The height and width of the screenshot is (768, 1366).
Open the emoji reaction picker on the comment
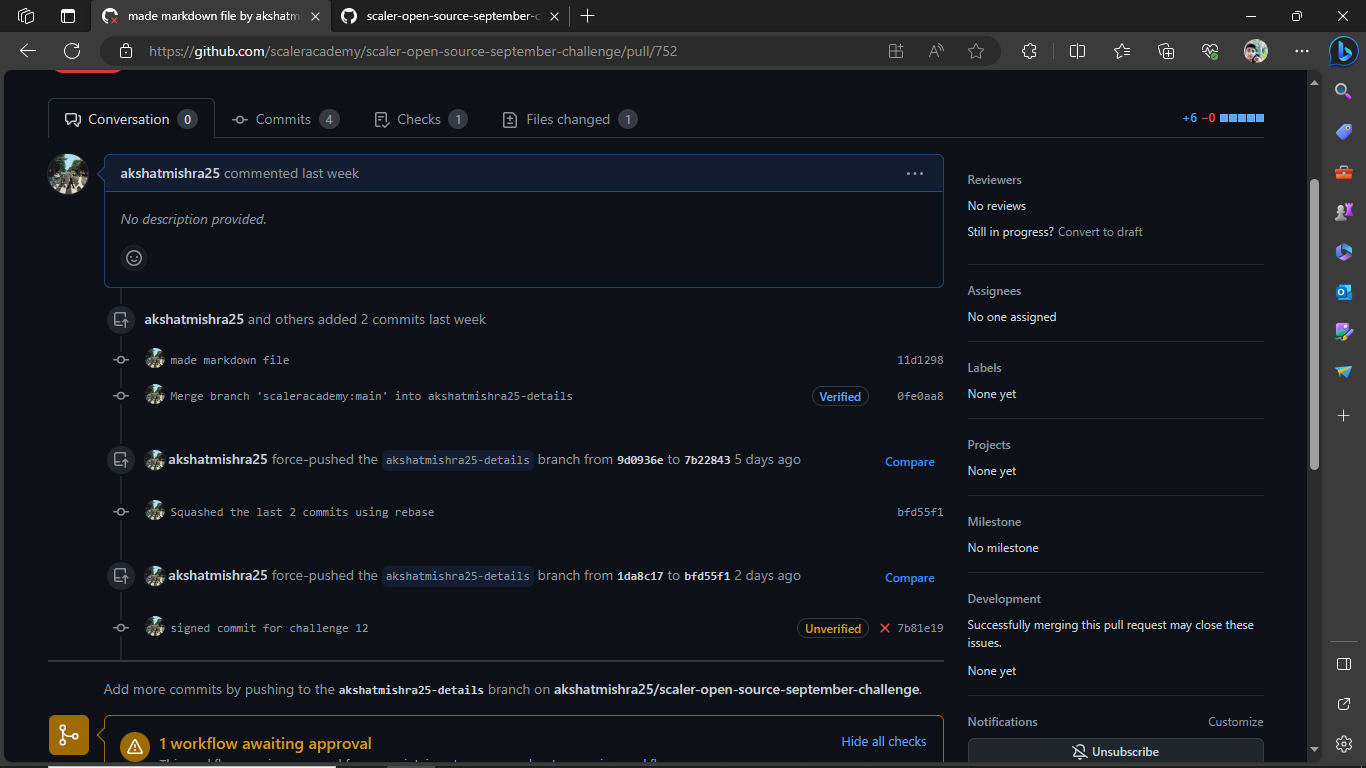click(x=134, y=258)
